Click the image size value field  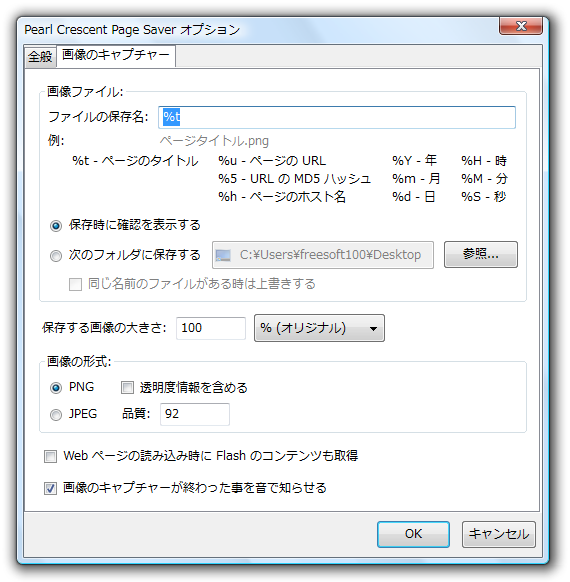(211, 328)
